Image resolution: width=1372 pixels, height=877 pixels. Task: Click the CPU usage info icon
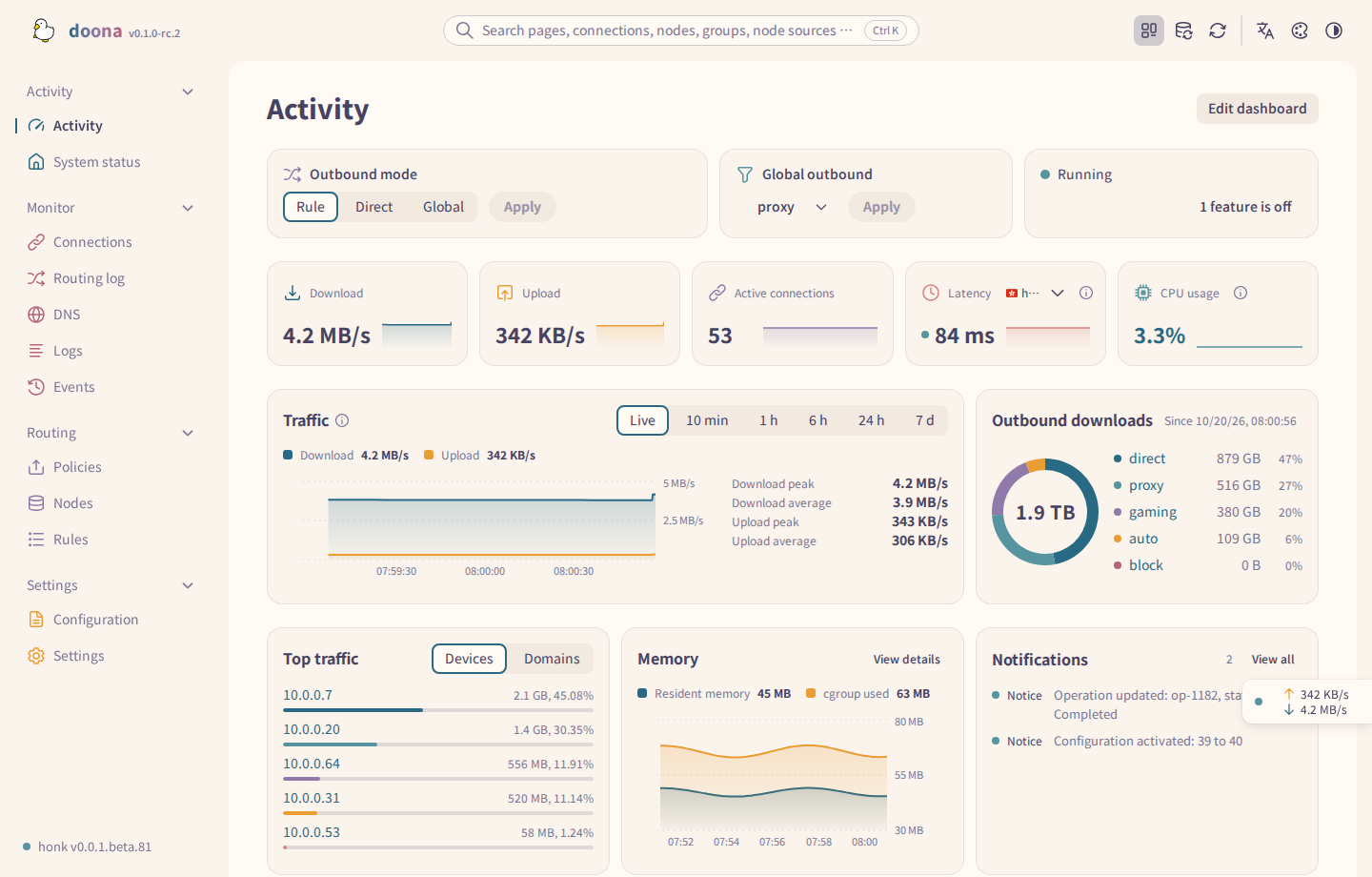[1241, 293]
